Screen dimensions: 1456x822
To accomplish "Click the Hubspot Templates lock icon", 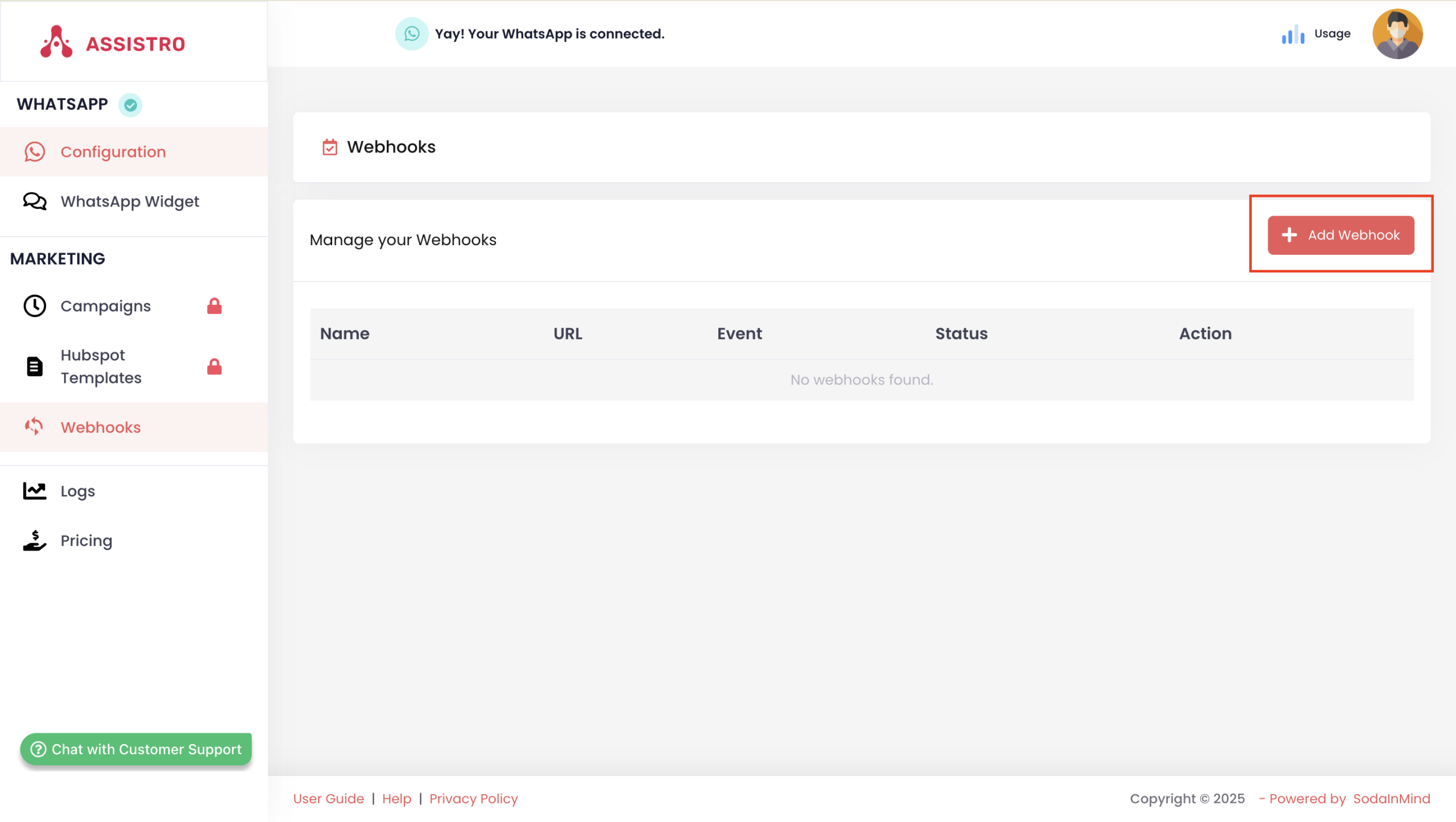I will point(214,366).
